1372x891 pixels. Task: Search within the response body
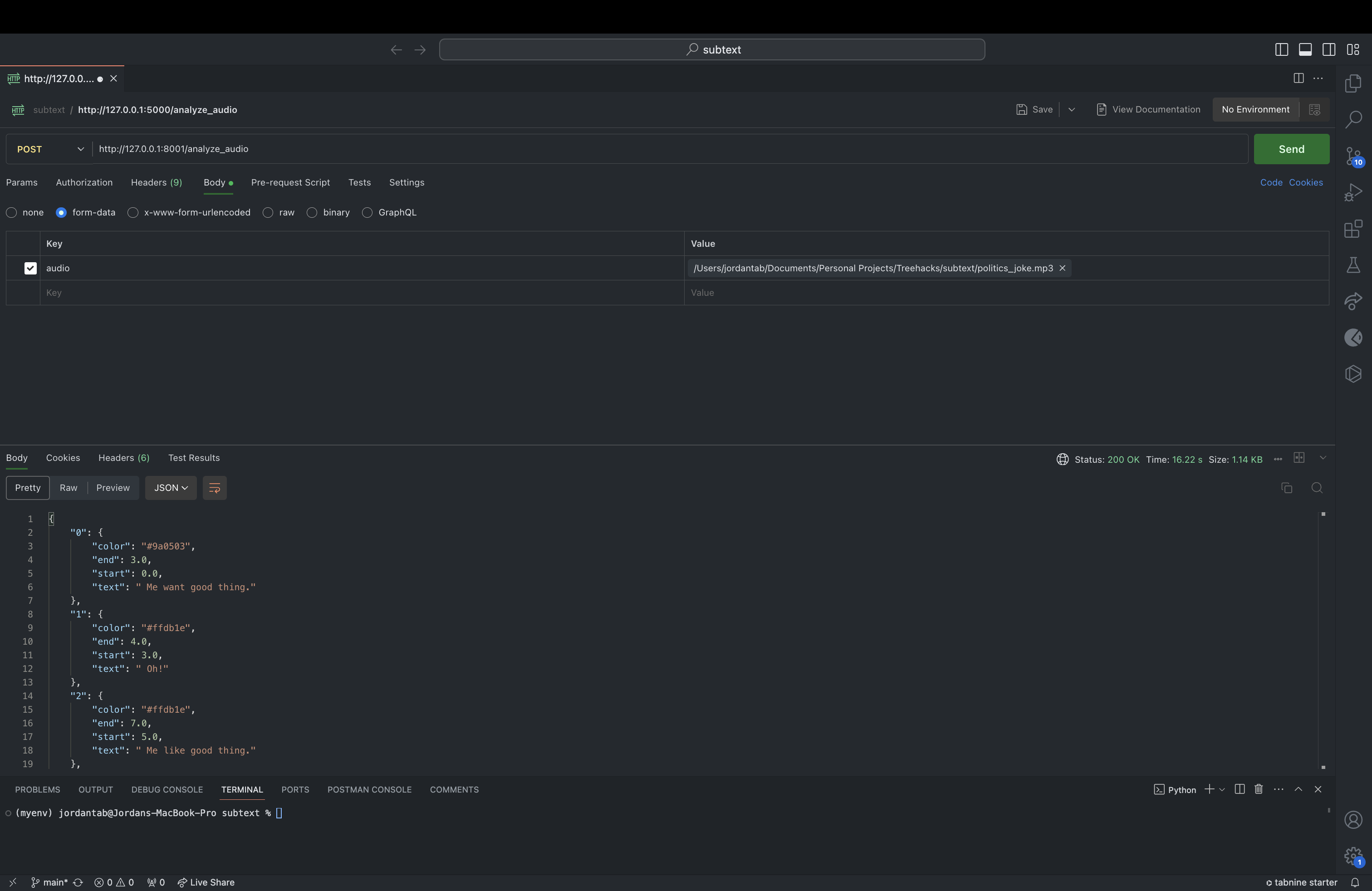click(1317, 488)
